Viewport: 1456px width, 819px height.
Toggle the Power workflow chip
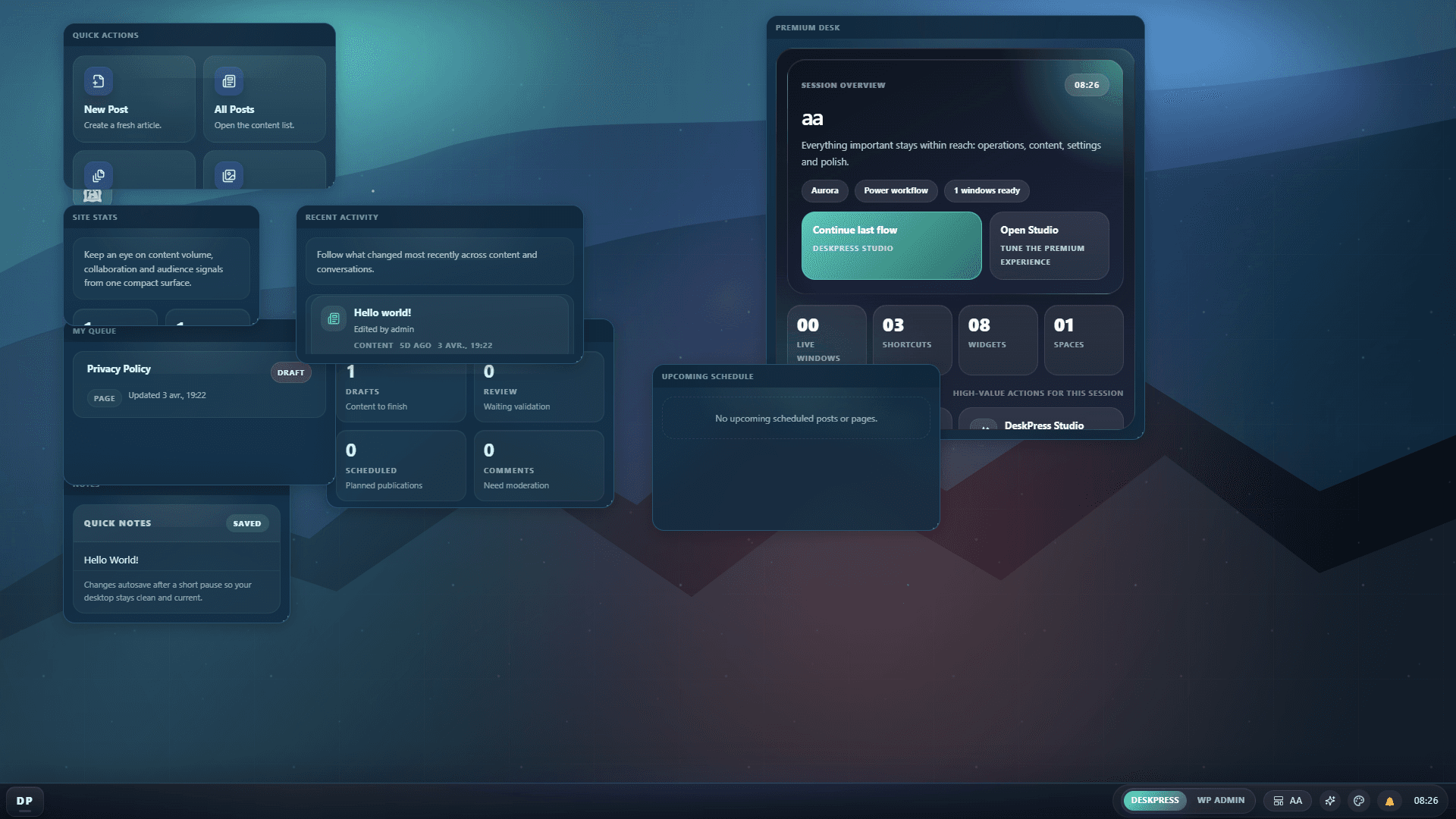896,191
